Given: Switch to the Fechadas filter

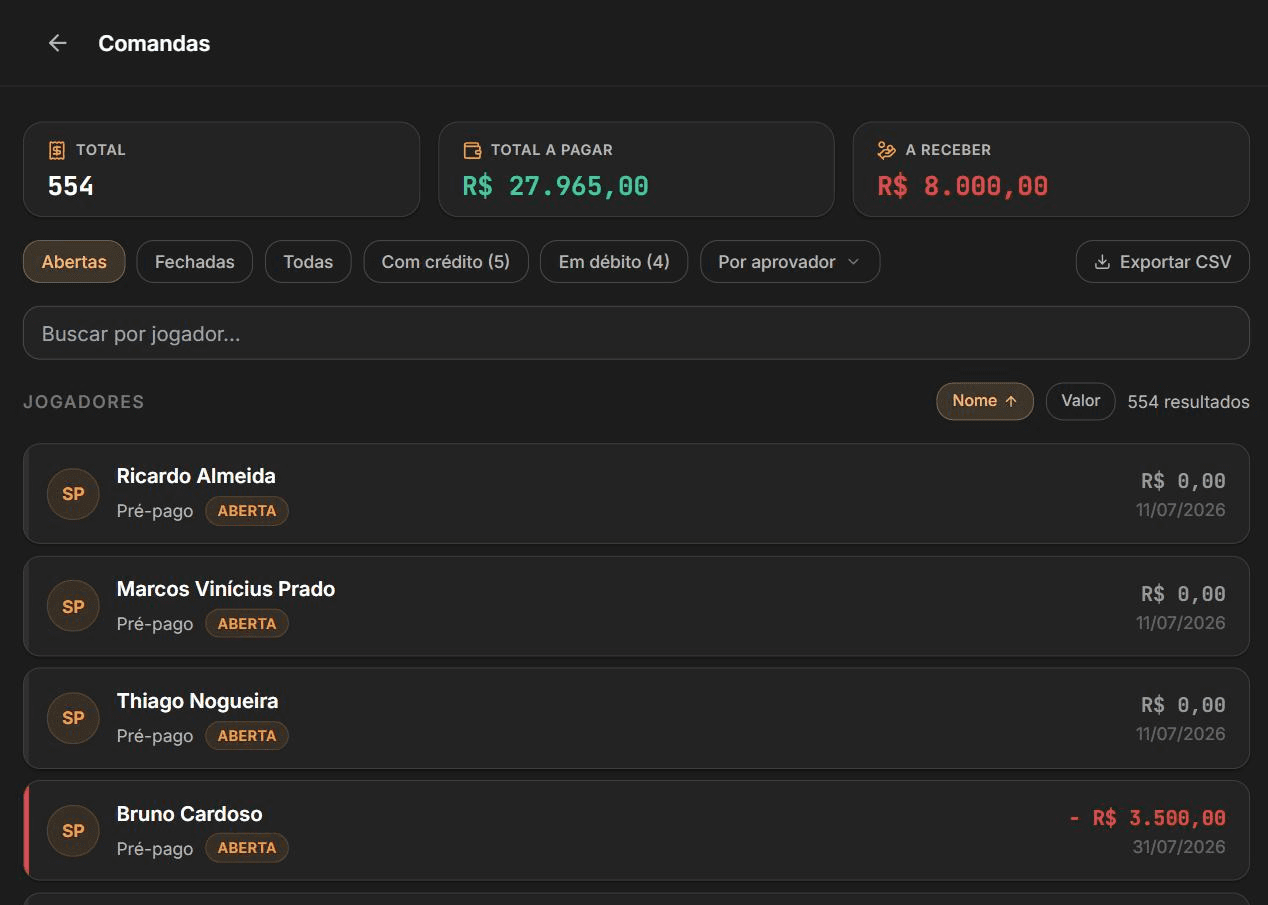Looking at the screenshot, I should 195,262.
